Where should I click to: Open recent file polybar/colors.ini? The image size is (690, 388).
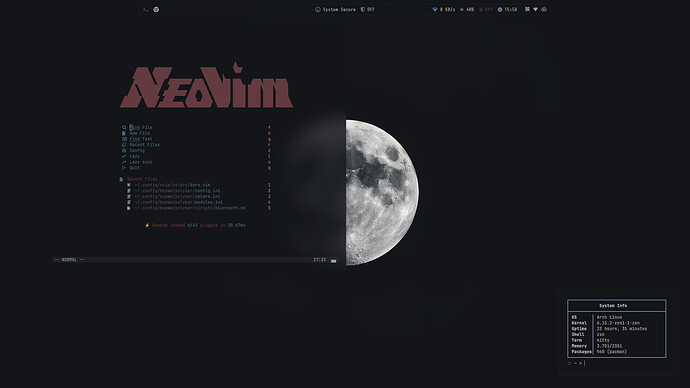pyautogui.click(x=178, y=197)
